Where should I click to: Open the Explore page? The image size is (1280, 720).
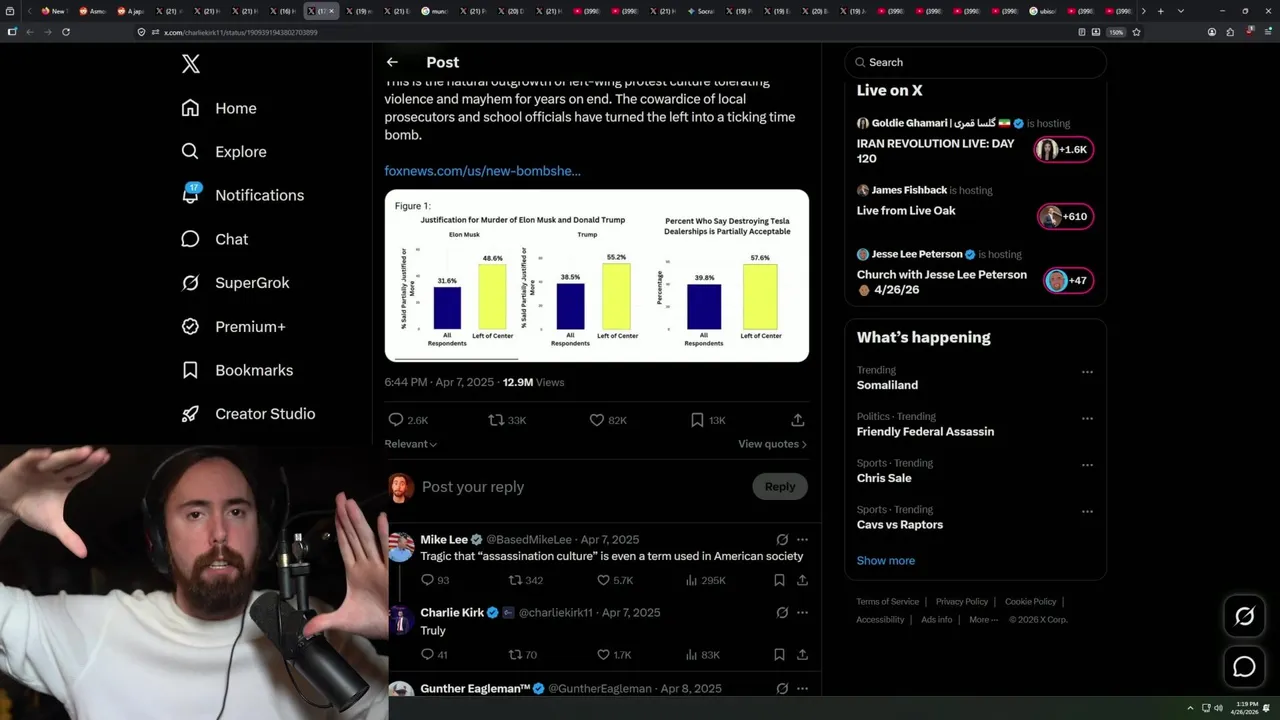click(224, 152)
